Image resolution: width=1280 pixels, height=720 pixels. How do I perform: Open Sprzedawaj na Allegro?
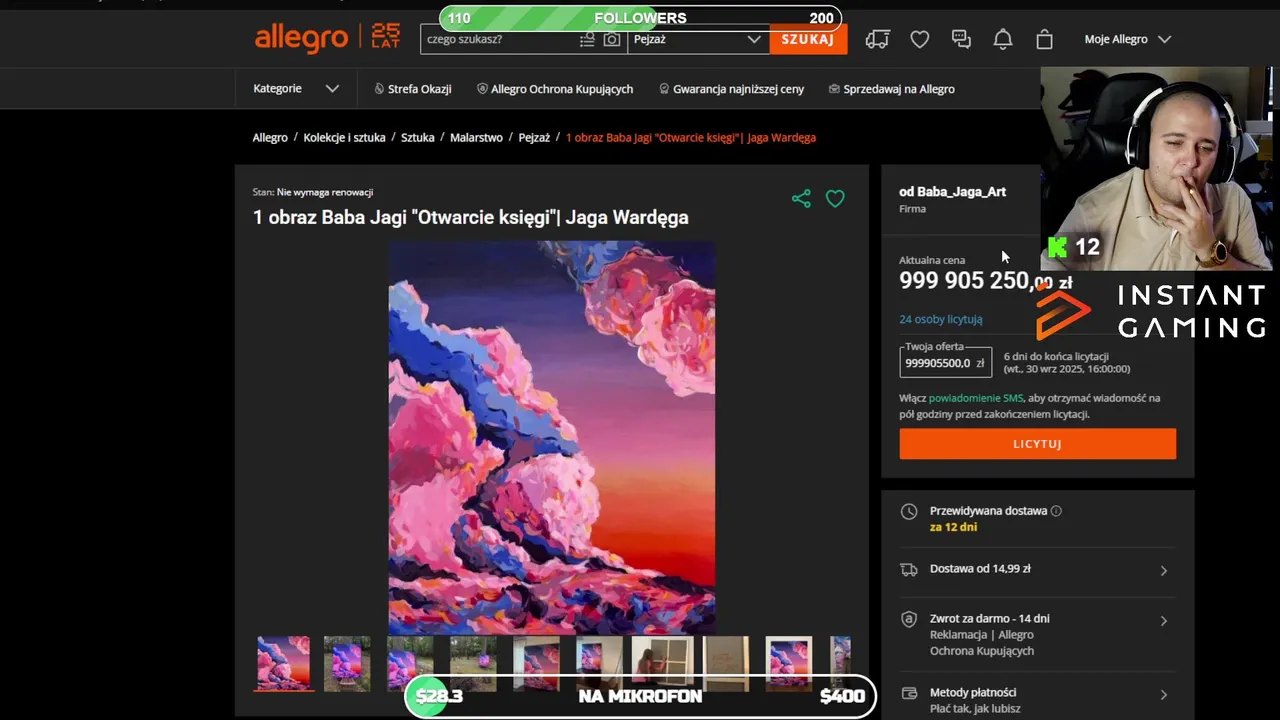tap(891, 89)
